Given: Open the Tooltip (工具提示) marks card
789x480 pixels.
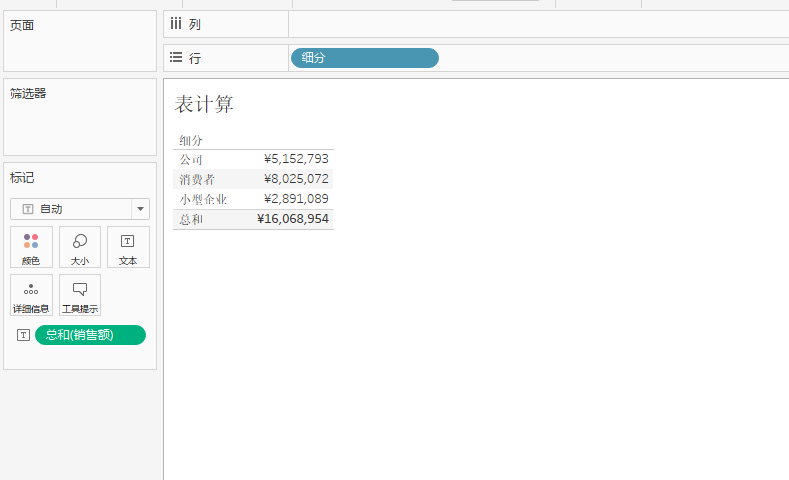Looking at the screenshot, I should (80, 295).
